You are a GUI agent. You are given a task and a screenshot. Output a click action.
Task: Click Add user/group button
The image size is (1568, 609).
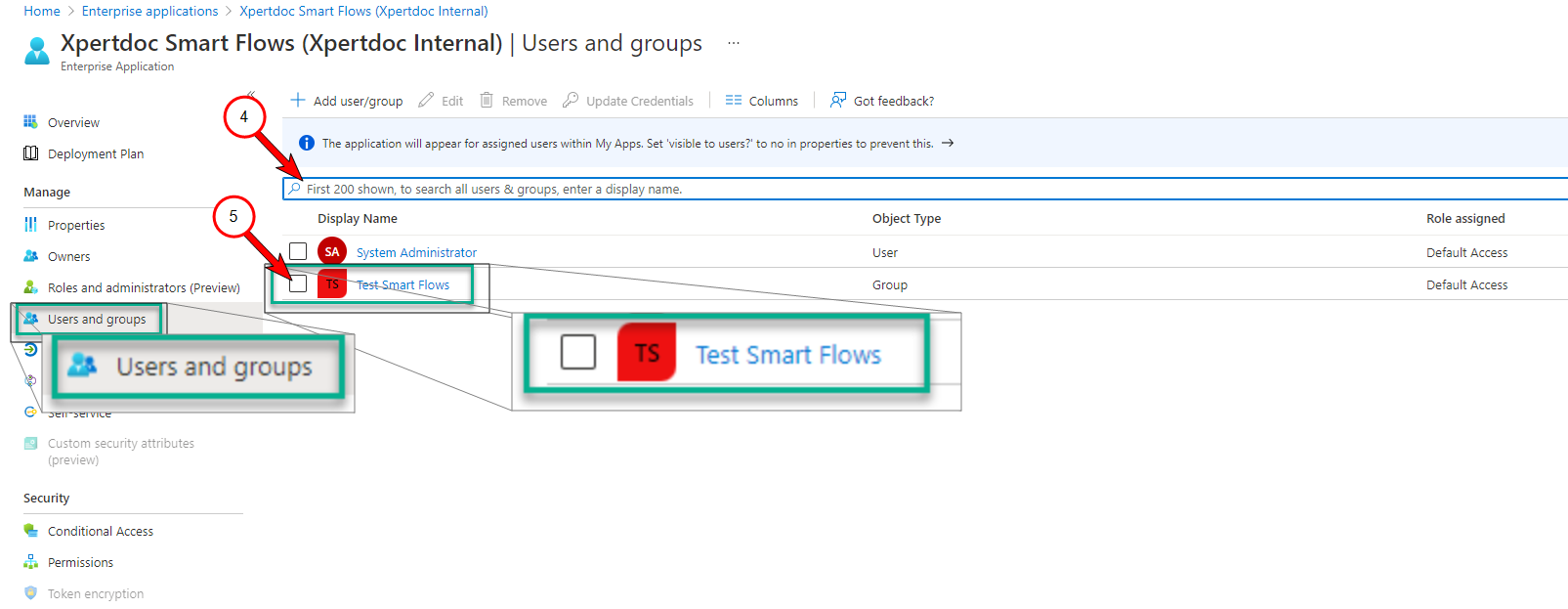[x=347, y=101]
